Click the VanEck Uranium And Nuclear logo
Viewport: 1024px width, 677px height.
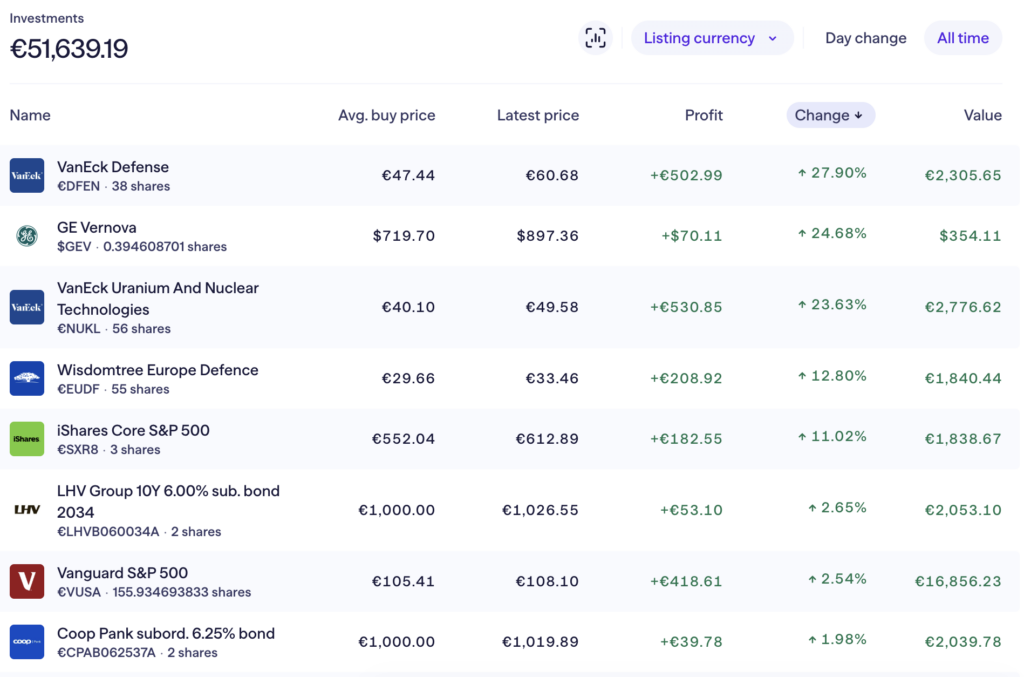point(27,307)
